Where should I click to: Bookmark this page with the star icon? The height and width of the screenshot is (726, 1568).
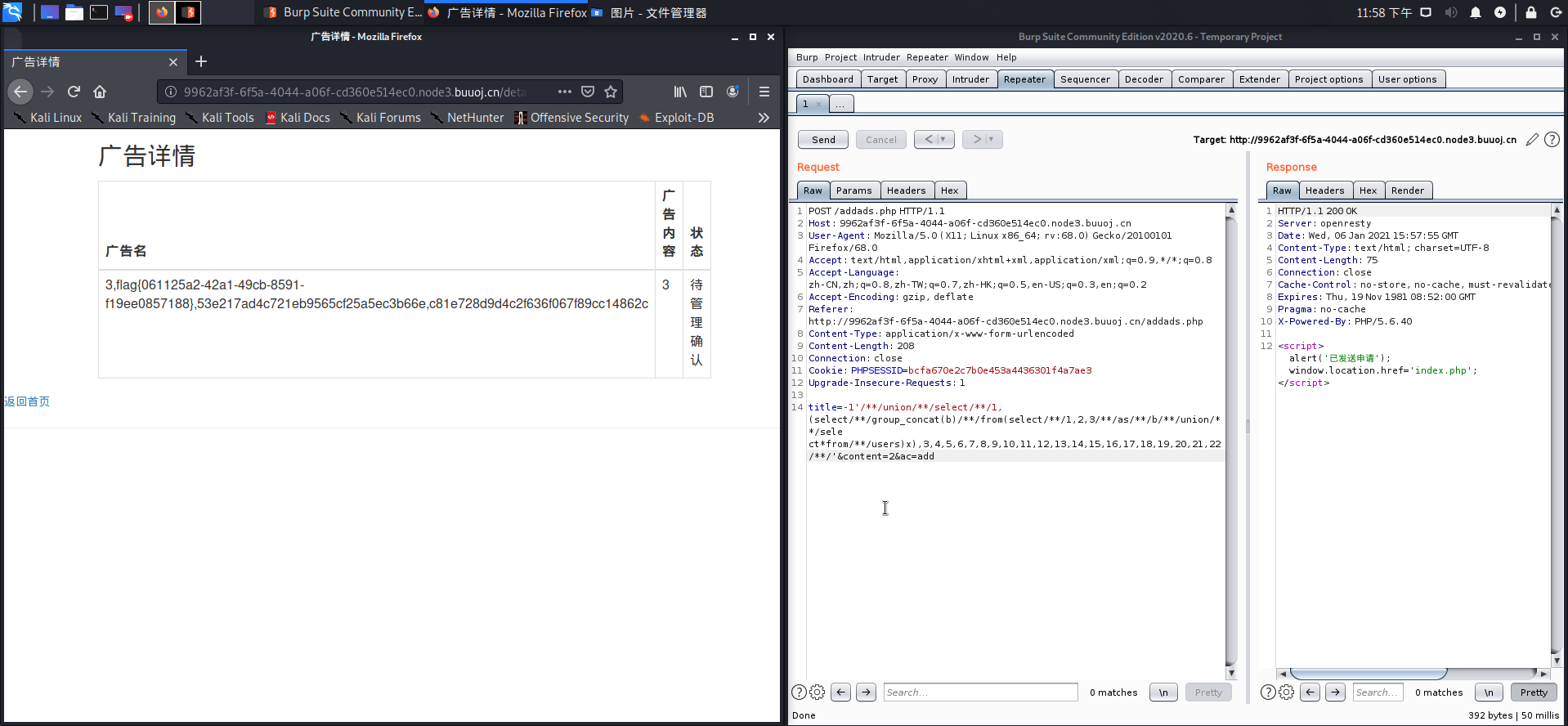point(611,92)
